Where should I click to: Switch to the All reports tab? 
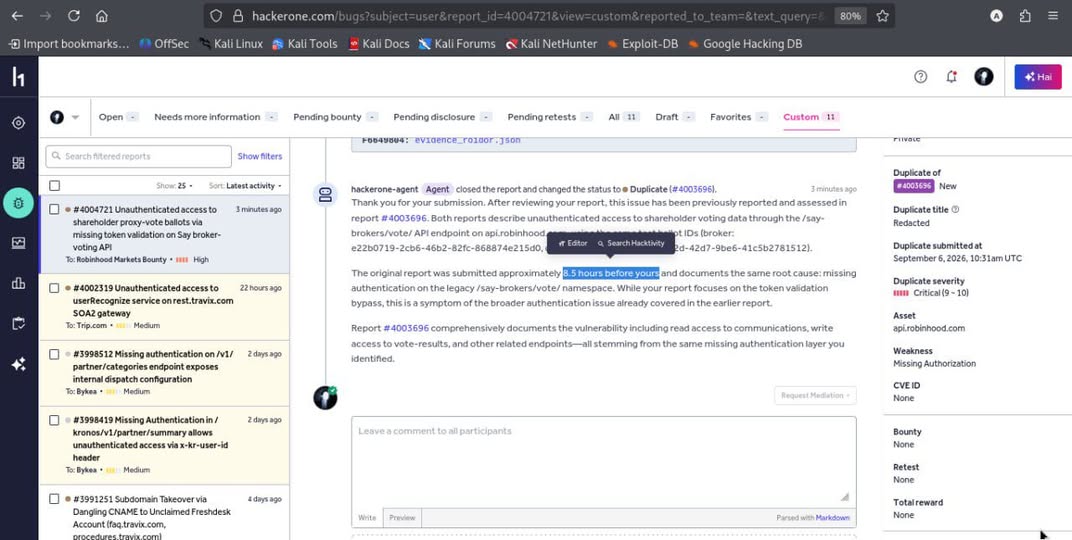pos(624,117)
